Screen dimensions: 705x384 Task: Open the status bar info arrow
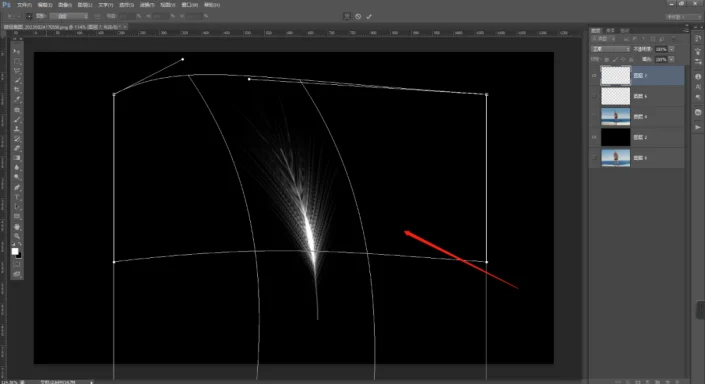tap(91, 382)
